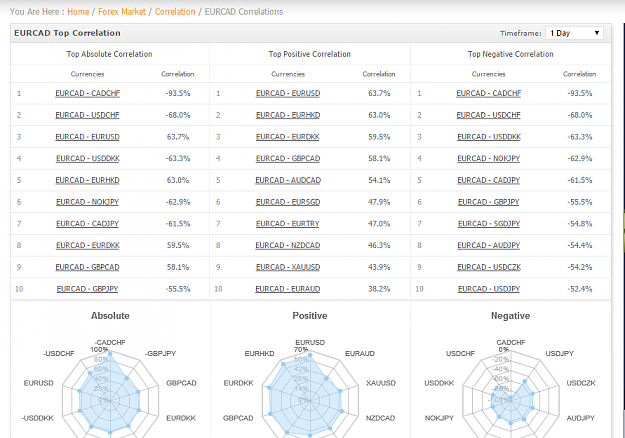Open EURCAD - EURUSD link in Positive table

288,93
